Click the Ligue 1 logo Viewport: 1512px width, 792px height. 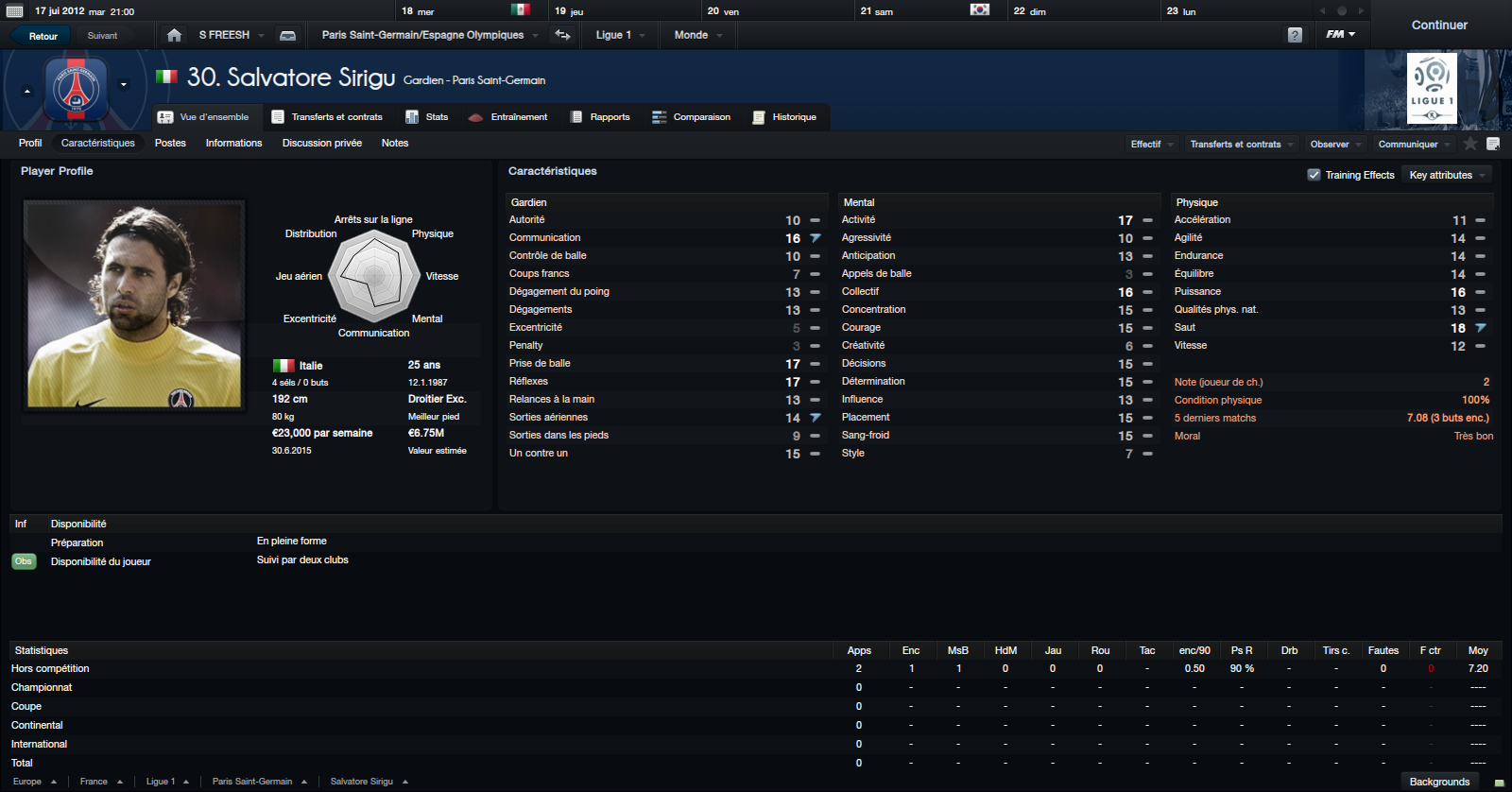pyautogui.click(x=1432, y=89)
